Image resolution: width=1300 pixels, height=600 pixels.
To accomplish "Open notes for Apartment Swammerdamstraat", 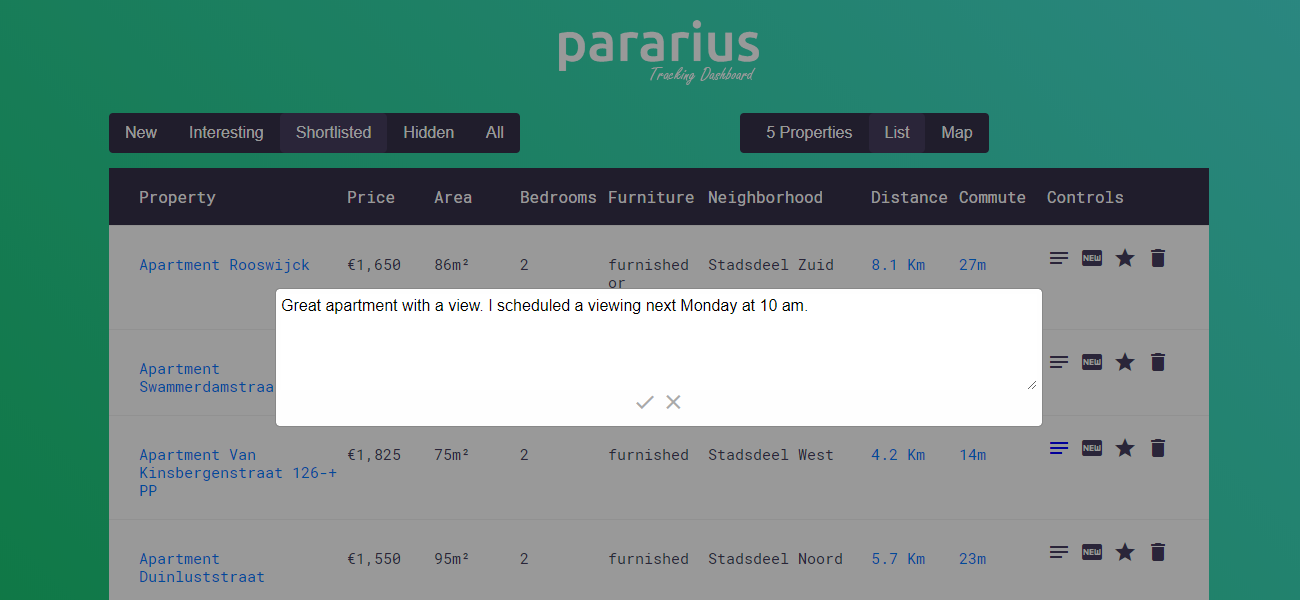I will tap(1059, 362).
